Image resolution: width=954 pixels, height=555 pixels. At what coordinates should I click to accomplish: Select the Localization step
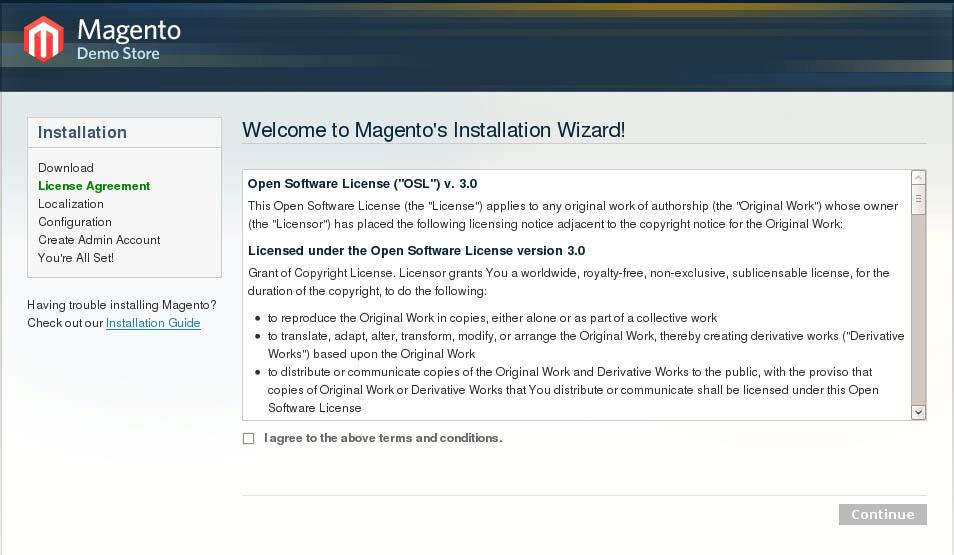(x=71, y=204)
